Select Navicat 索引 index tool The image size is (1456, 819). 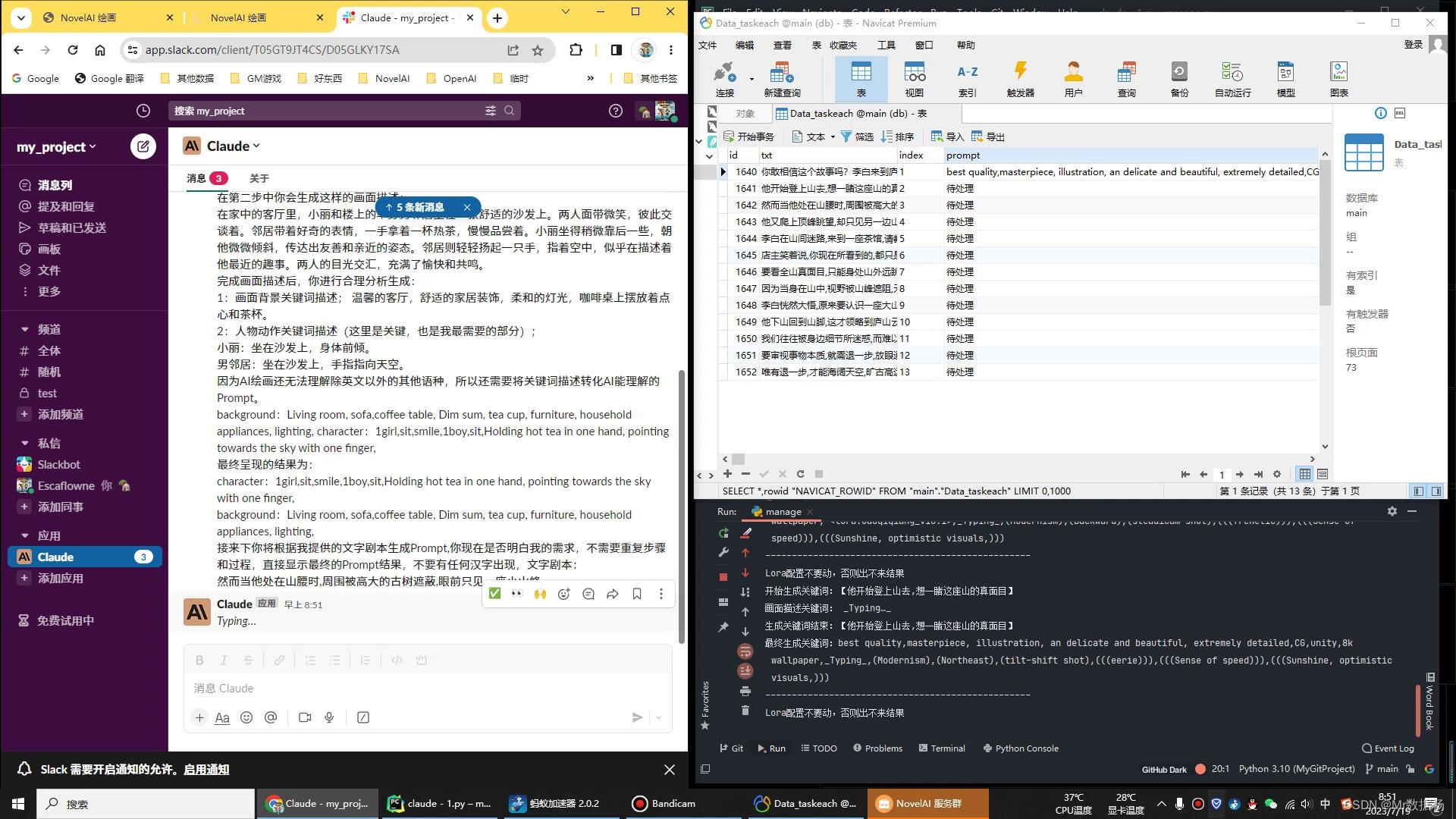968,79
